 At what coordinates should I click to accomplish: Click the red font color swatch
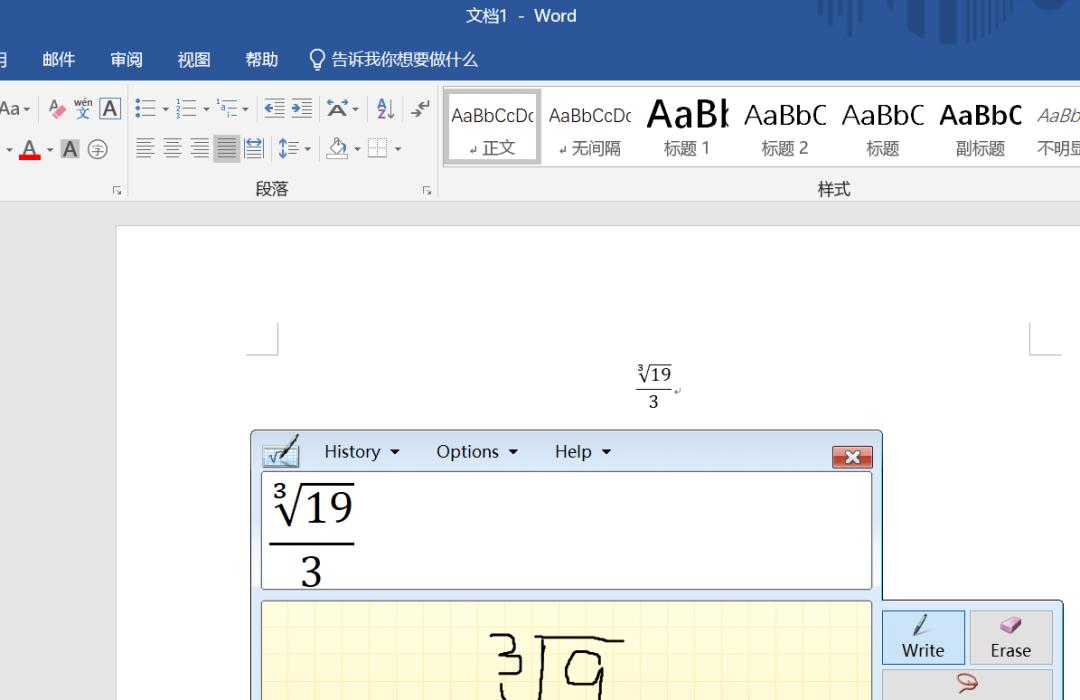click(28, 156)
